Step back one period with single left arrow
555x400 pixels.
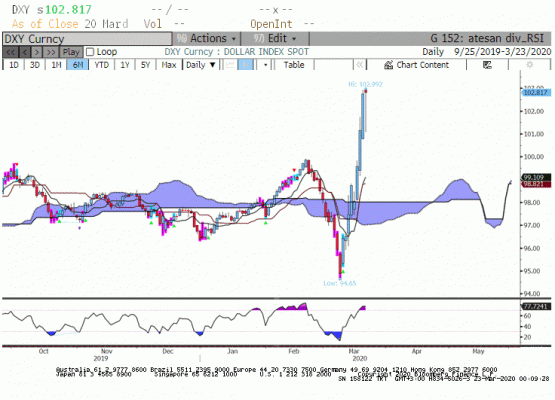(24, 52)
